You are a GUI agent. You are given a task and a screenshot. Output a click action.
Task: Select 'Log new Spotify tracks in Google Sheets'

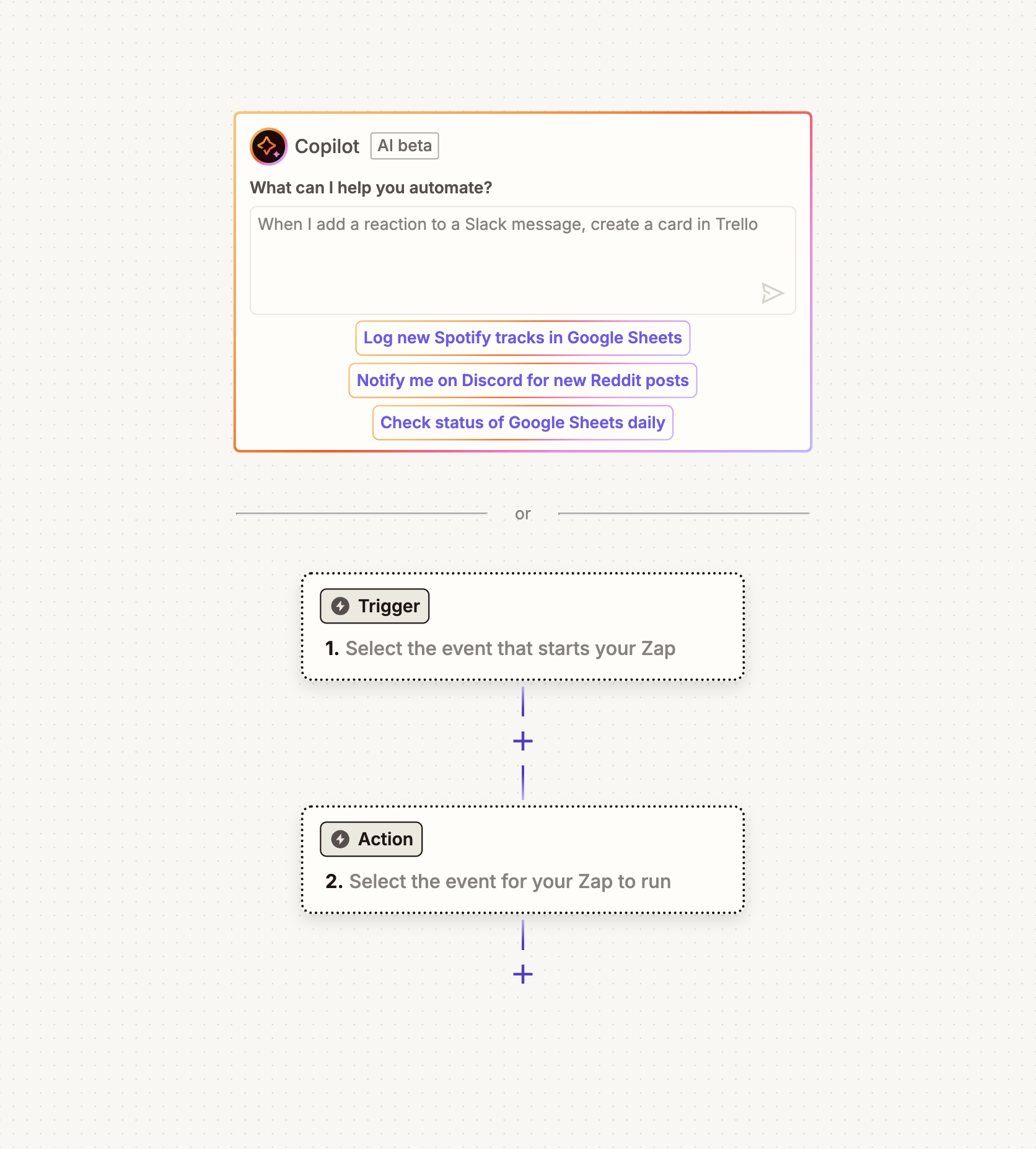522,338
